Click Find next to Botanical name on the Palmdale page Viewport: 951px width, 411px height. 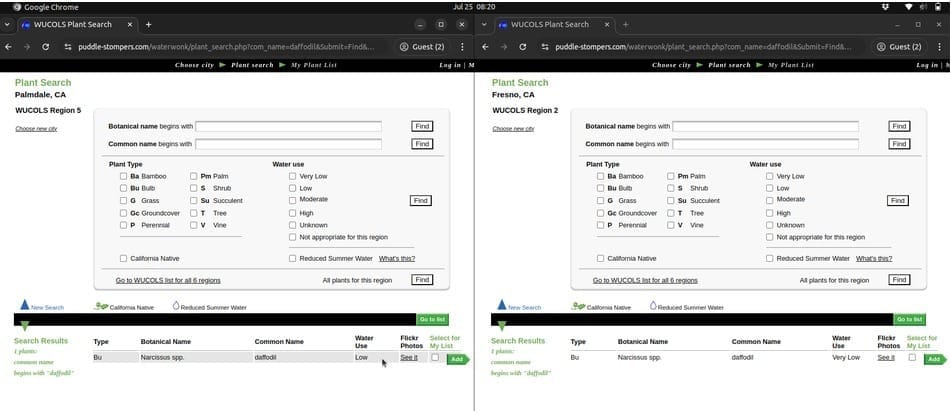click(422, 126)
